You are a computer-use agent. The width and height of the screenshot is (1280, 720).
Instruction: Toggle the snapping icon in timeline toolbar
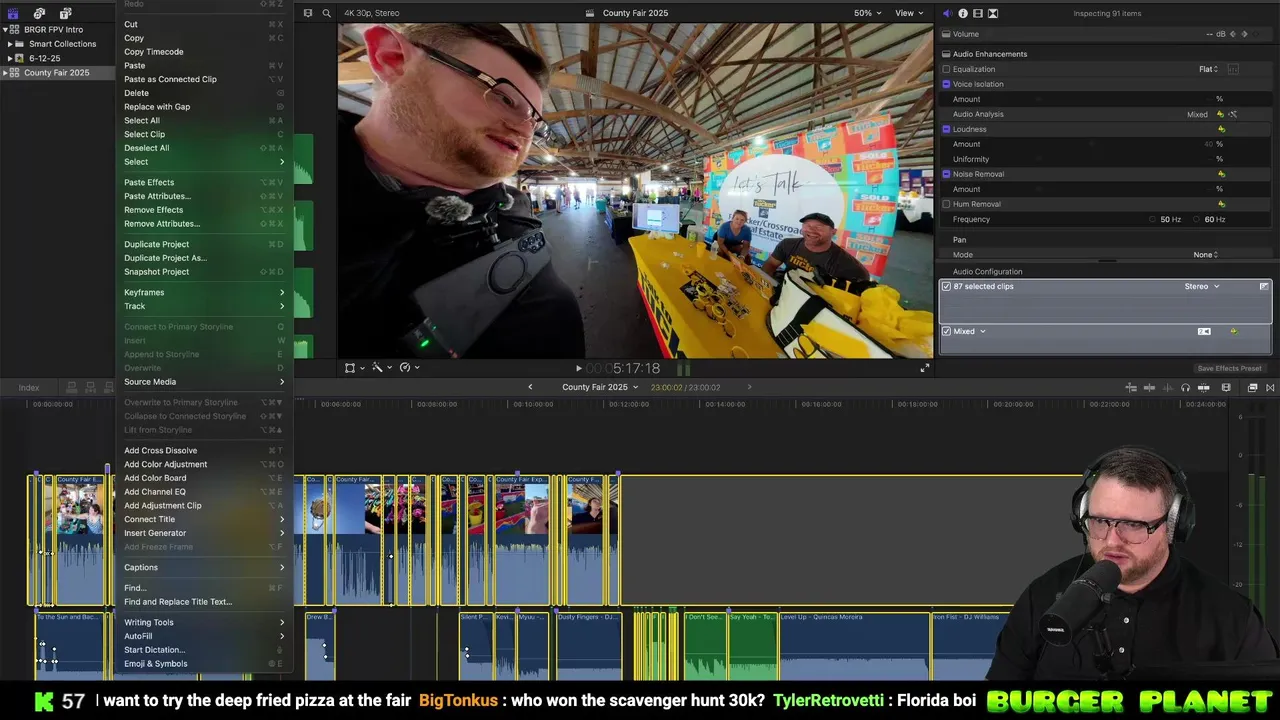click(1204, 387)
